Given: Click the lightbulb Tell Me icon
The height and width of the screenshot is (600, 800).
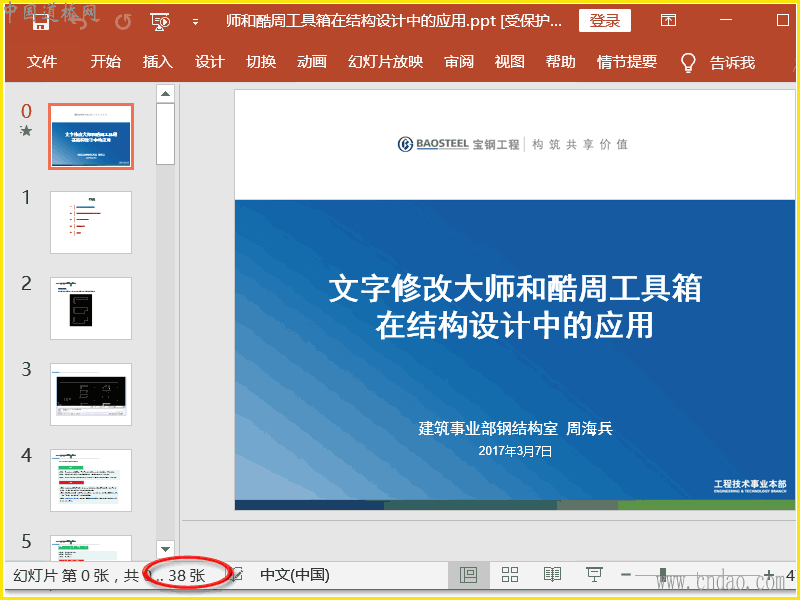Looking at the screenshot, I should [688, 62].
